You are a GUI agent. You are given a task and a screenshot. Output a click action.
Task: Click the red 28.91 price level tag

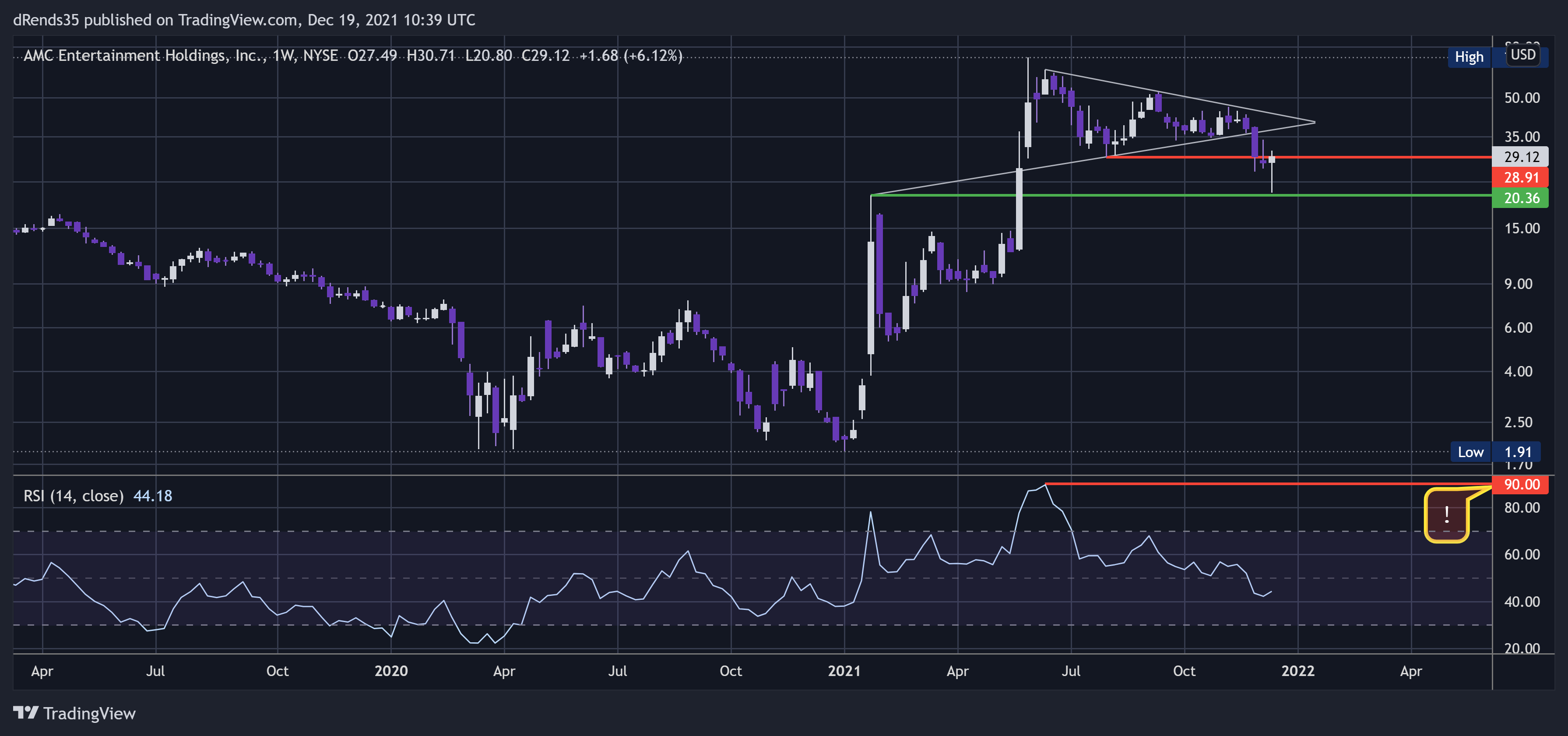[x=1521, y=177]
